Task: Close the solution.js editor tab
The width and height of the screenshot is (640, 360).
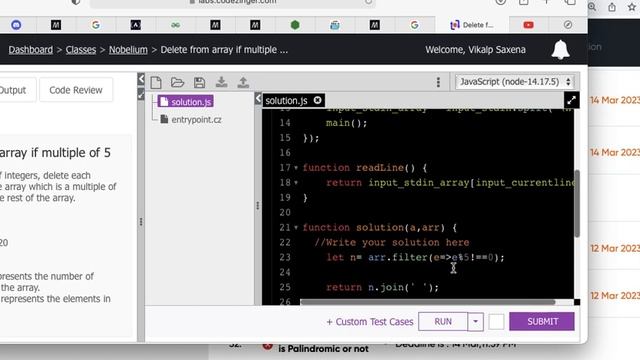Action: click(318, 100)
